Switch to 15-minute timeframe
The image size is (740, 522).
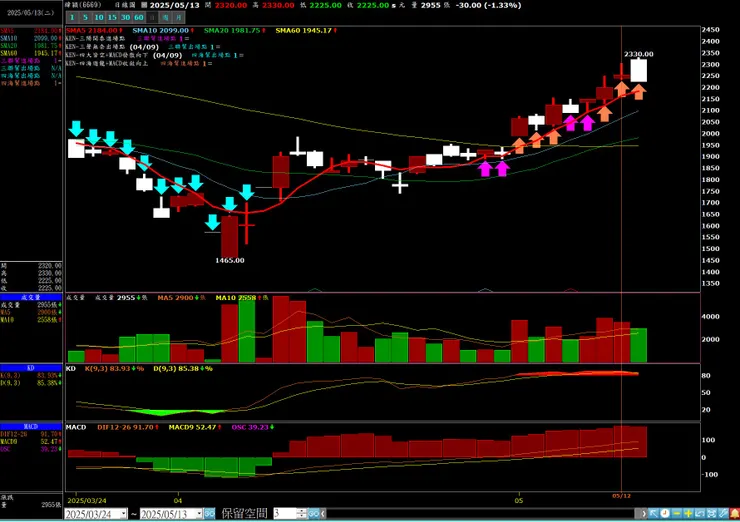tap(112, 17)
